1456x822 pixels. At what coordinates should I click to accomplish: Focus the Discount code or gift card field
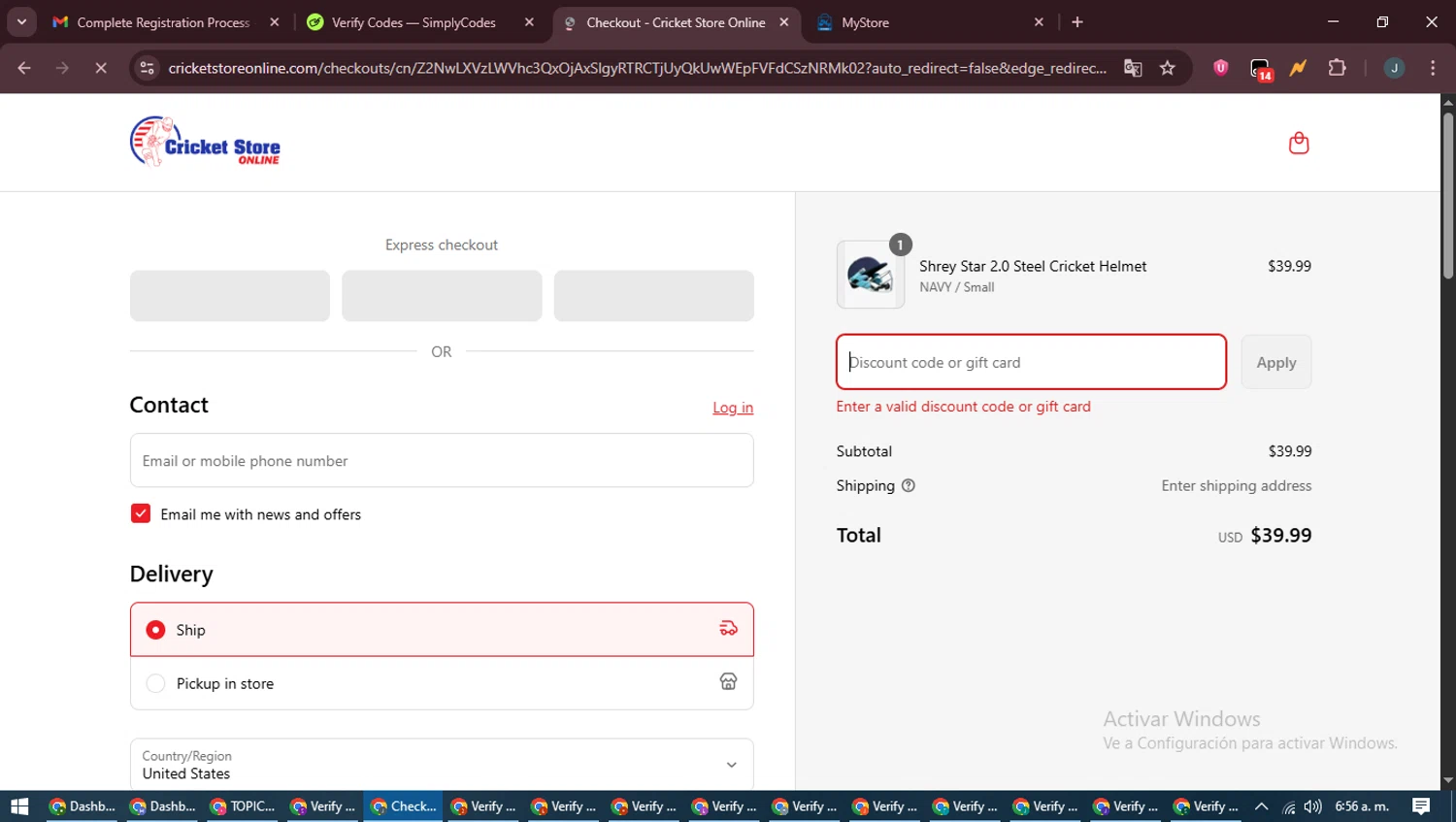pos(1031,362)
